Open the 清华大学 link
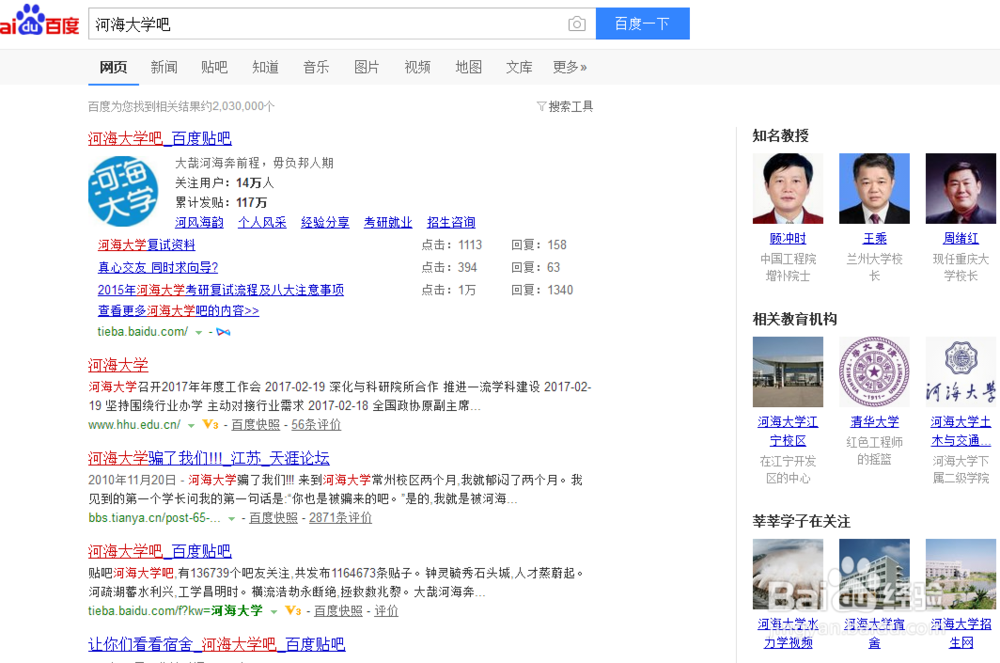The height and width of the screenshot is (663, 1000). 874,422
